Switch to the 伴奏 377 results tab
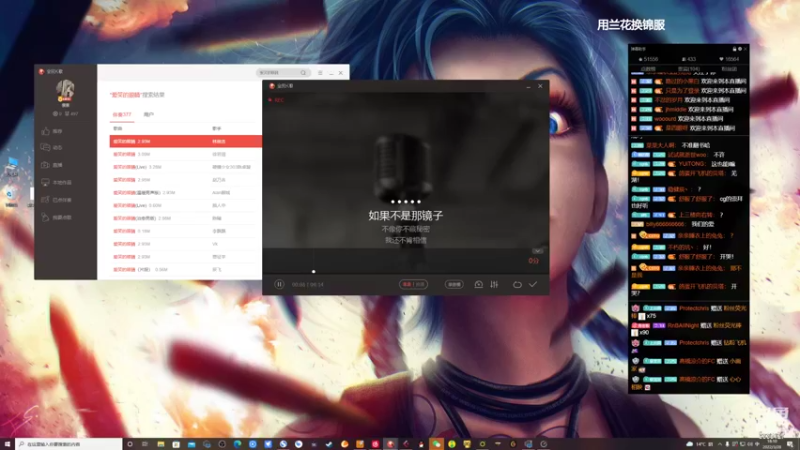 coord(122,115)
